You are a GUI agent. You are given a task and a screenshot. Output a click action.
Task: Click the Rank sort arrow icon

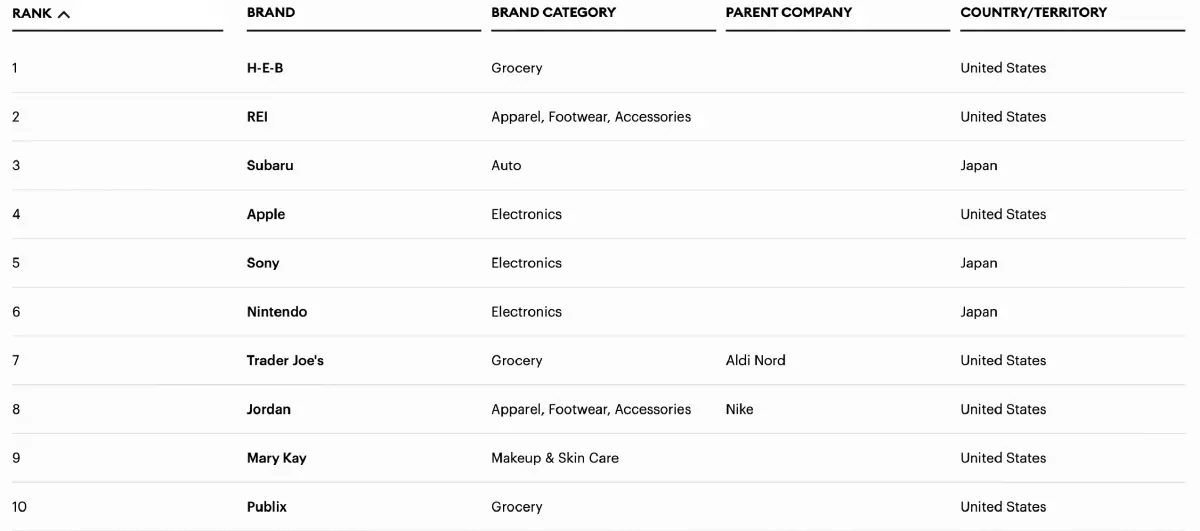(x=64, y=14)
